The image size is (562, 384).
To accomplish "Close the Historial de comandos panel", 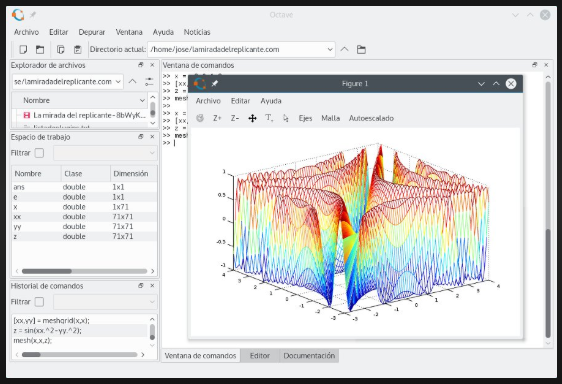I will [152, 285].
